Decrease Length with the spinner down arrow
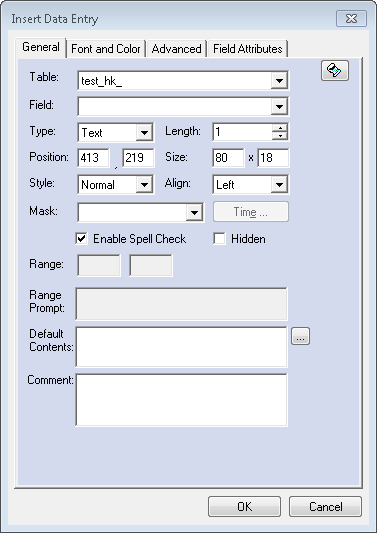Screen dimensions: 377x533 click(280, 136)
